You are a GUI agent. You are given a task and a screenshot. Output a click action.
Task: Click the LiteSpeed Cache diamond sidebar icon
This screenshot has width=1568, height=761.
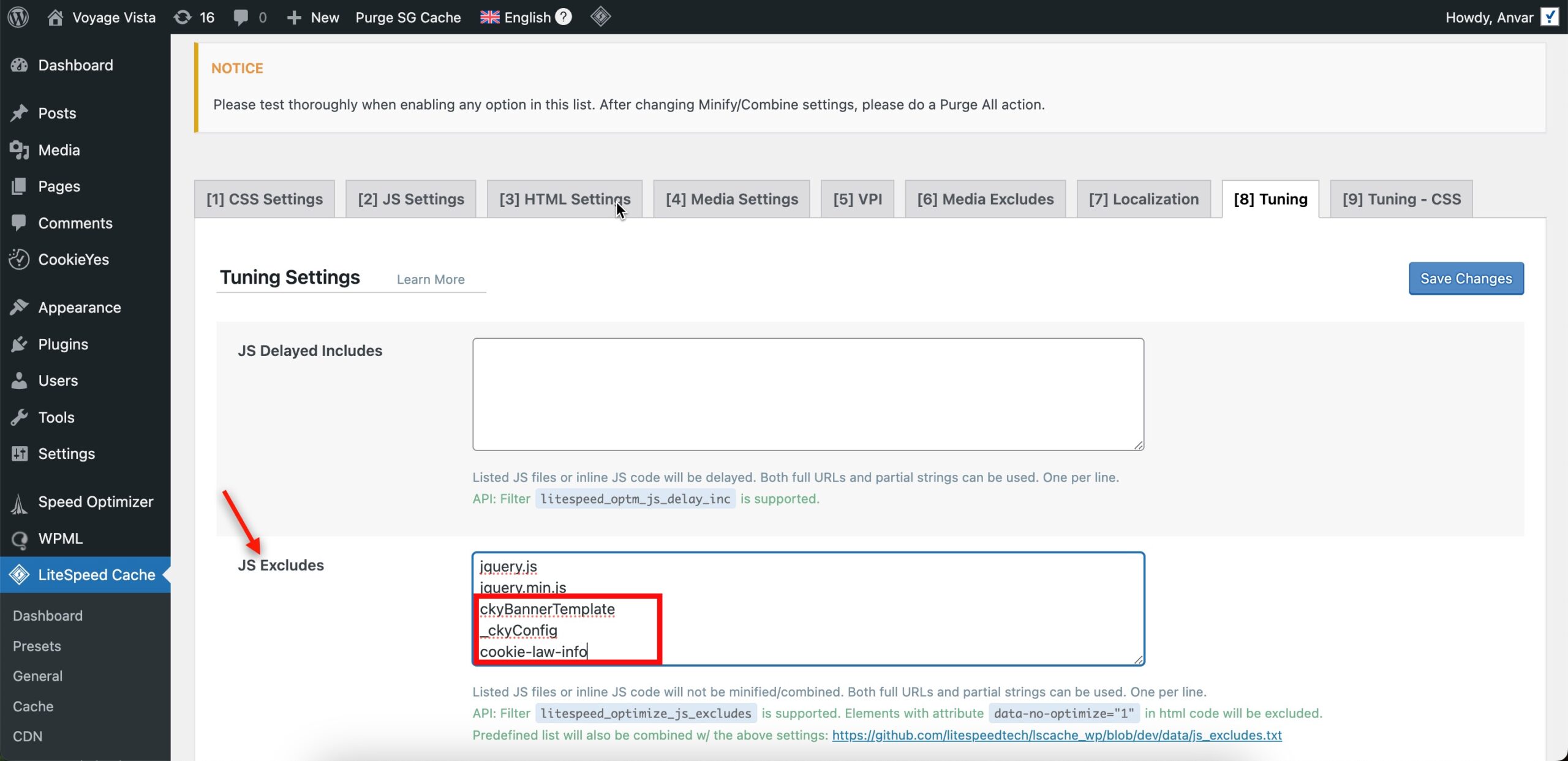coord(20,575)
